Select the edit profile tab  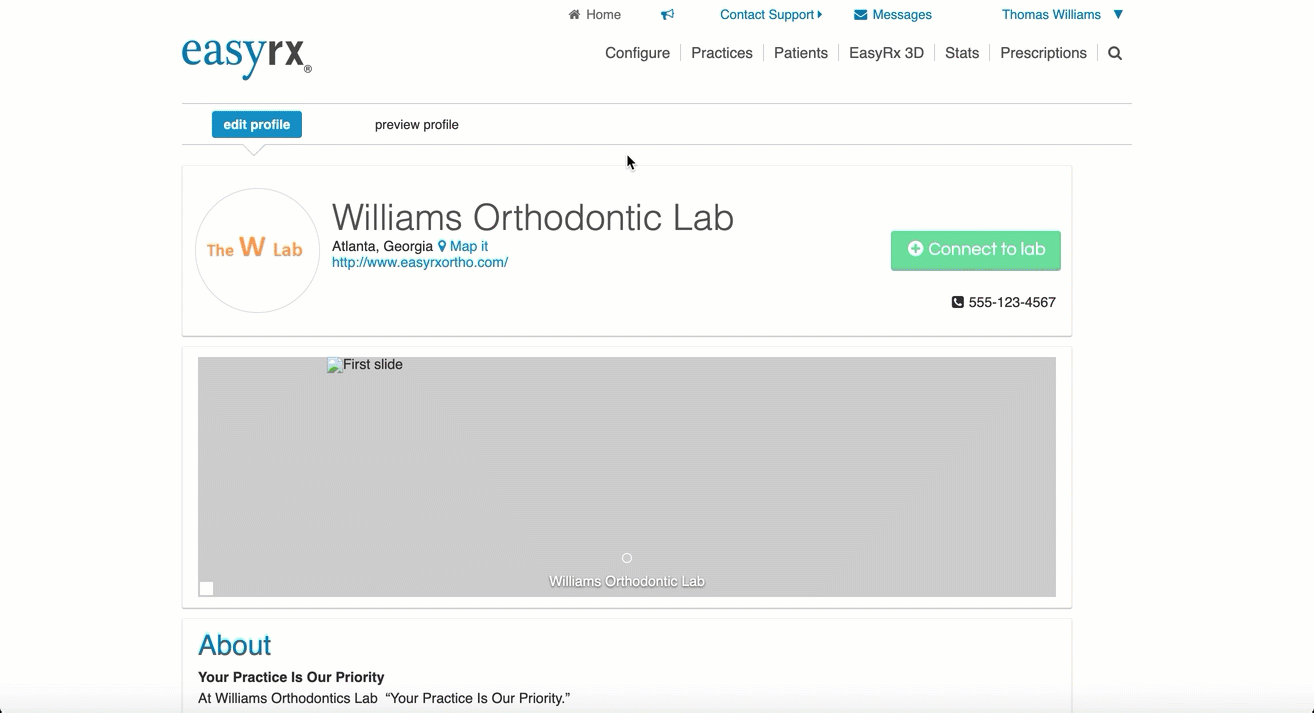257,125
